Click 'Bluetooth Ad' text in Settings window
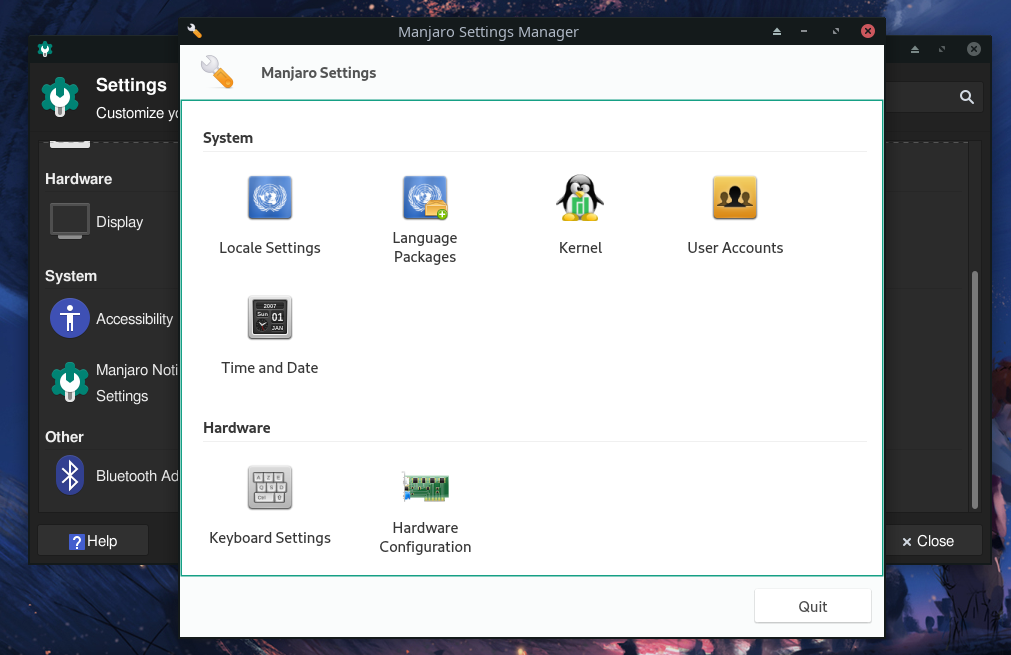This screenshot has height=655, width=1011. (137, 476)
